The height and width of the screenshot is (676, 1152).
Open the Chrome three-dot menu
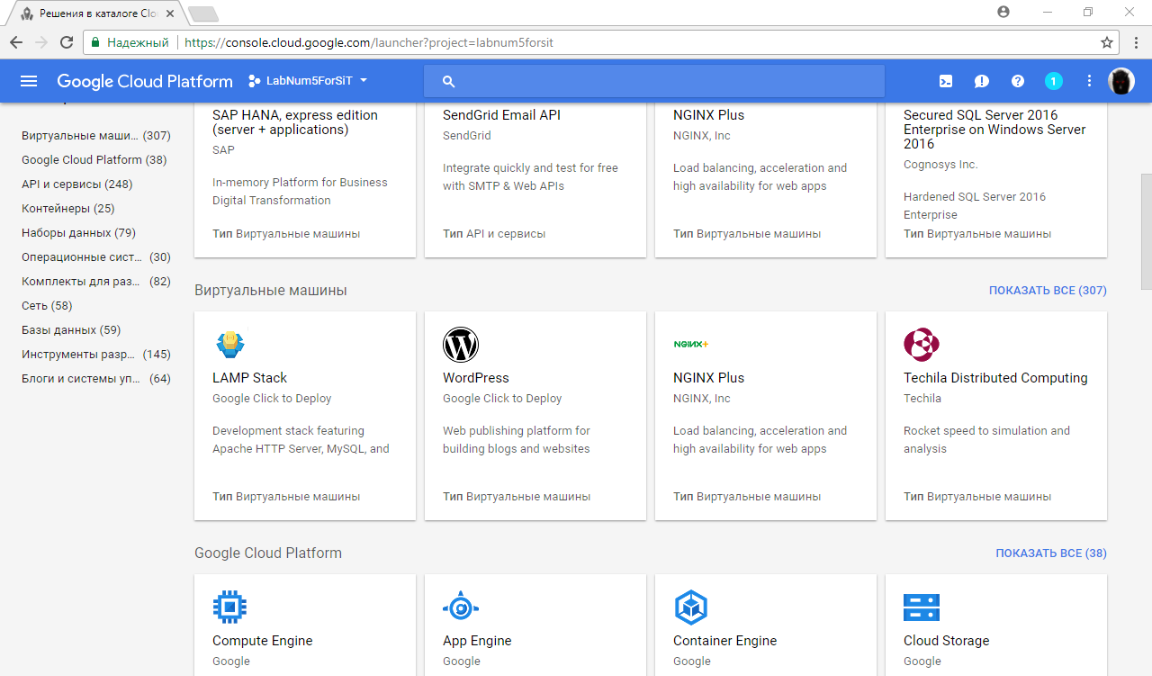click(x=1136, y=43)
